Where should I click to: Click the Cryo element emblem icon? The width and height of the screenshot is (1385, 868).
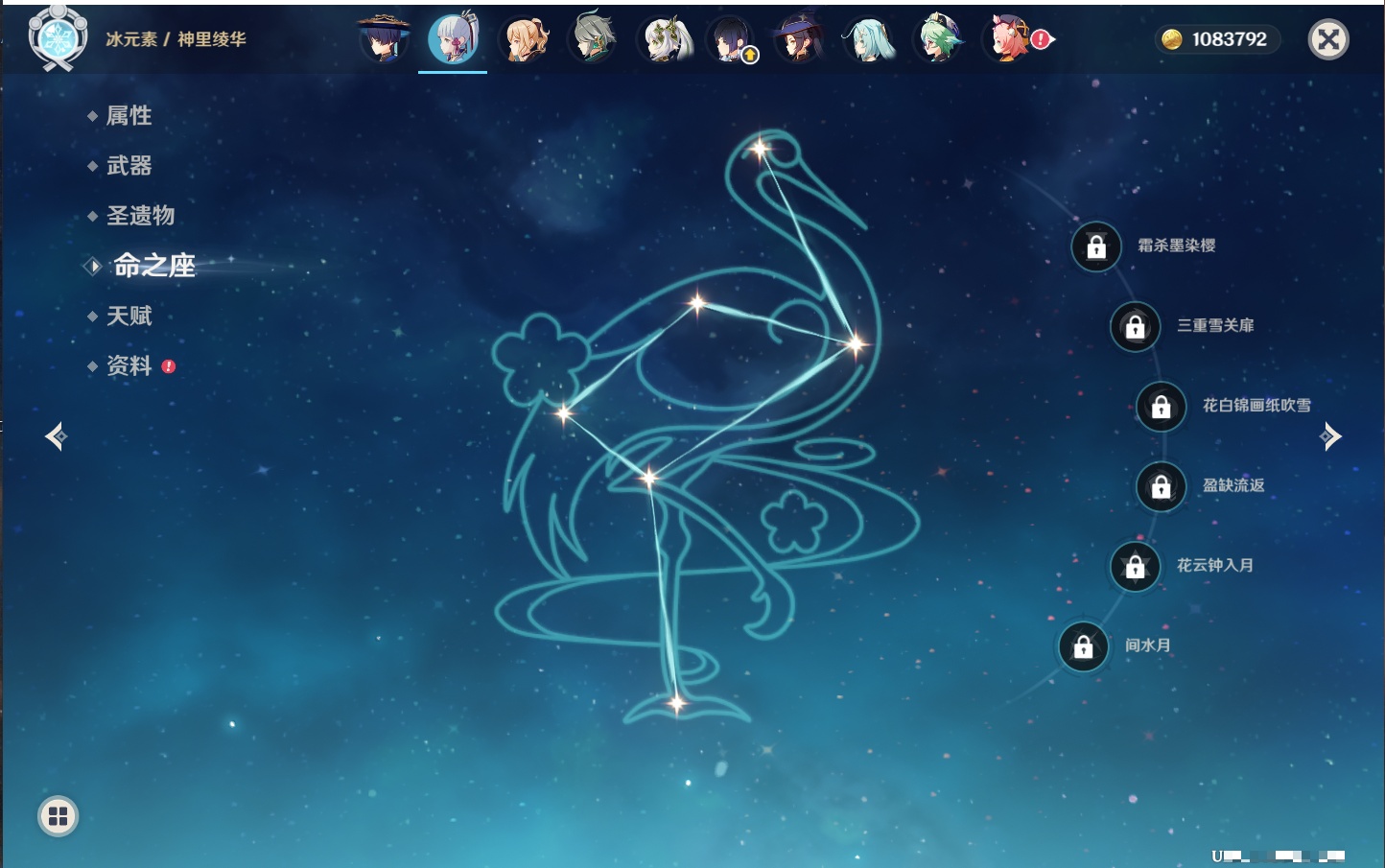[x=58, y=38]
